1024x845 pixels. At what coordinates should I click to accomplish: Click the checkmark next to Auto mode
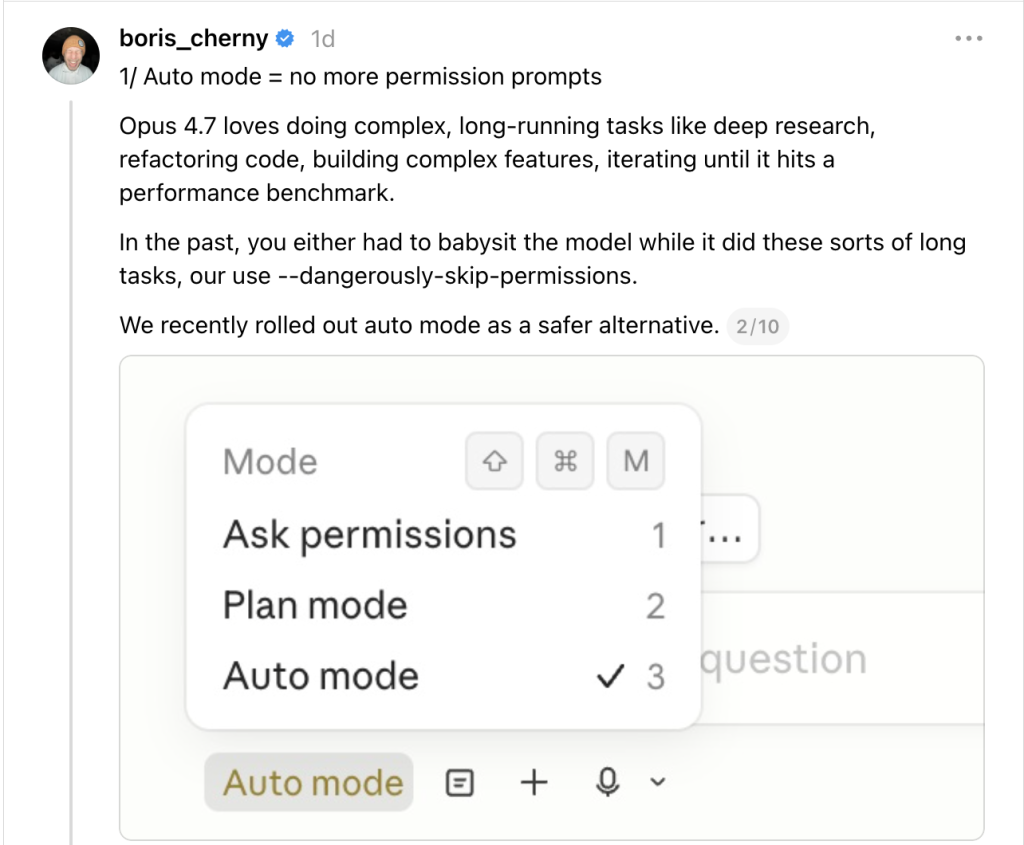point(608,677)
